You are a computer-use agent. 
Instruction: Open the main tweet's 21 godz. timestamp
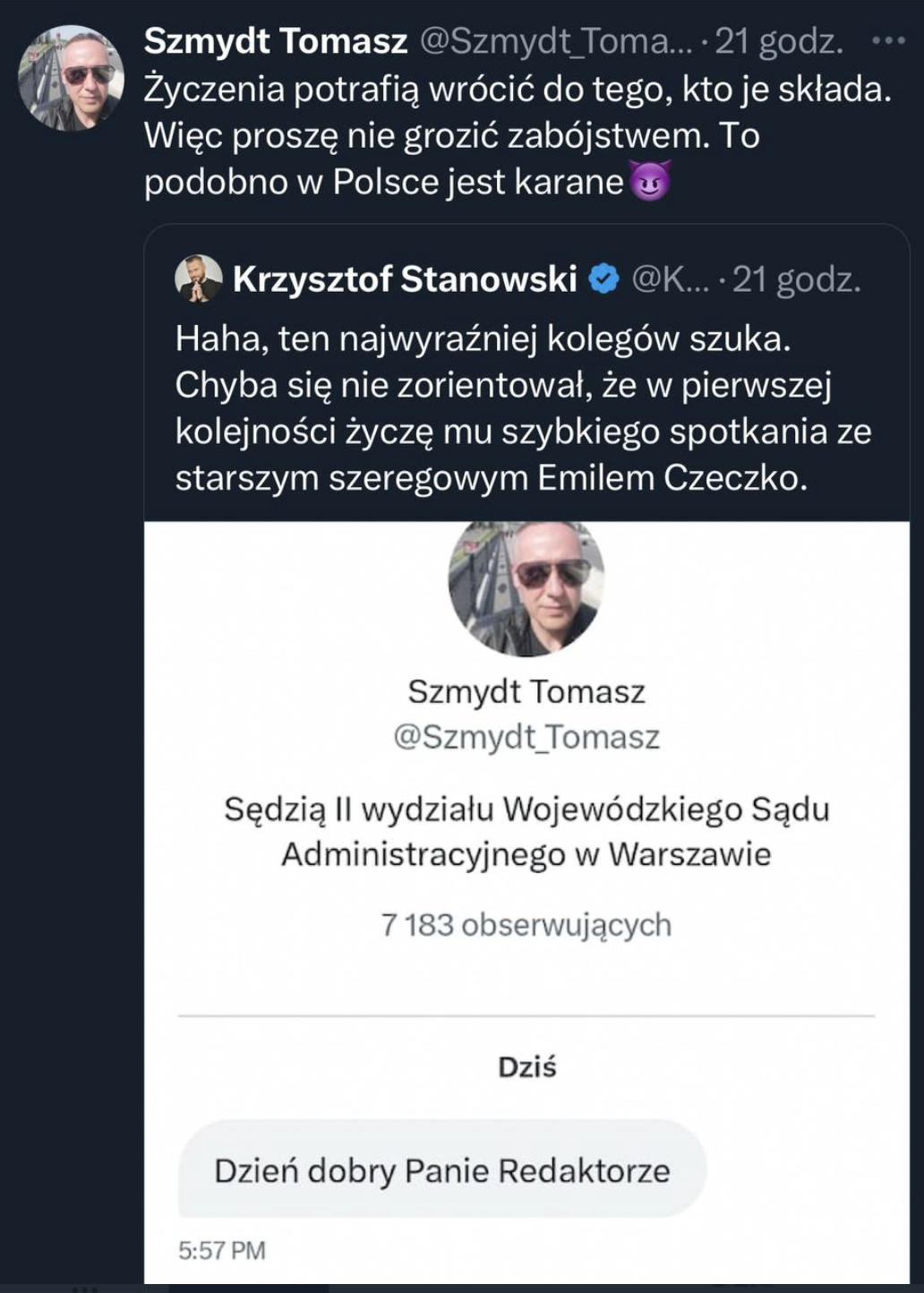click(x=779, y=41)
